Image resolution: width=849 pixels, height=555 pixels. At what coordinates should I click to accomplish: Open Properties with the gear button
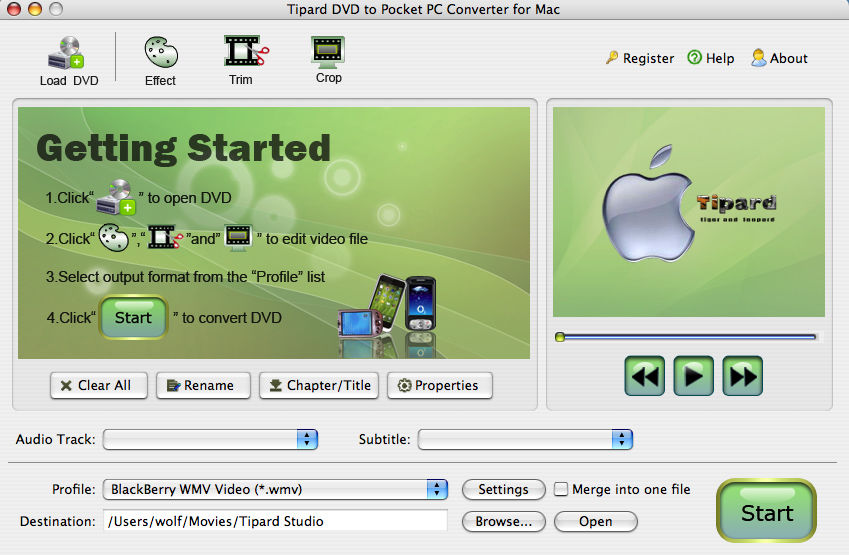pyautogui.click(x=440, y=386)
